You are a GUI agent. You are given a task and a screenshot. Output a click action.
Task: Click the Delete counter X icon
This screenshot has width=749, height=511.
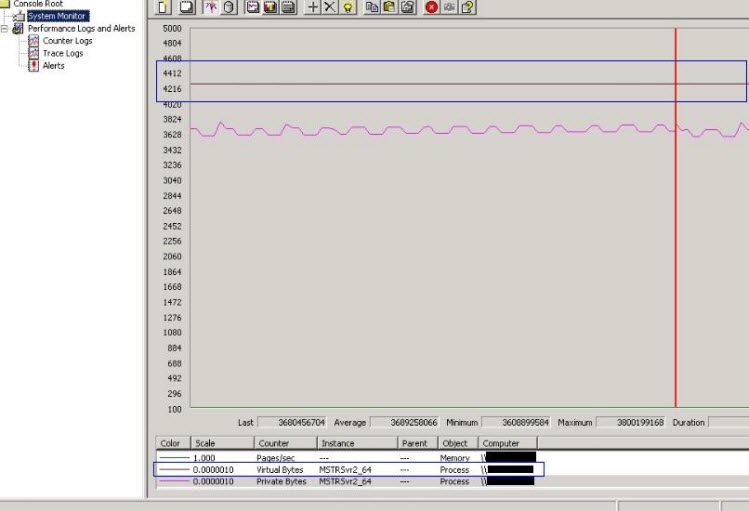(x=330, y=7)
